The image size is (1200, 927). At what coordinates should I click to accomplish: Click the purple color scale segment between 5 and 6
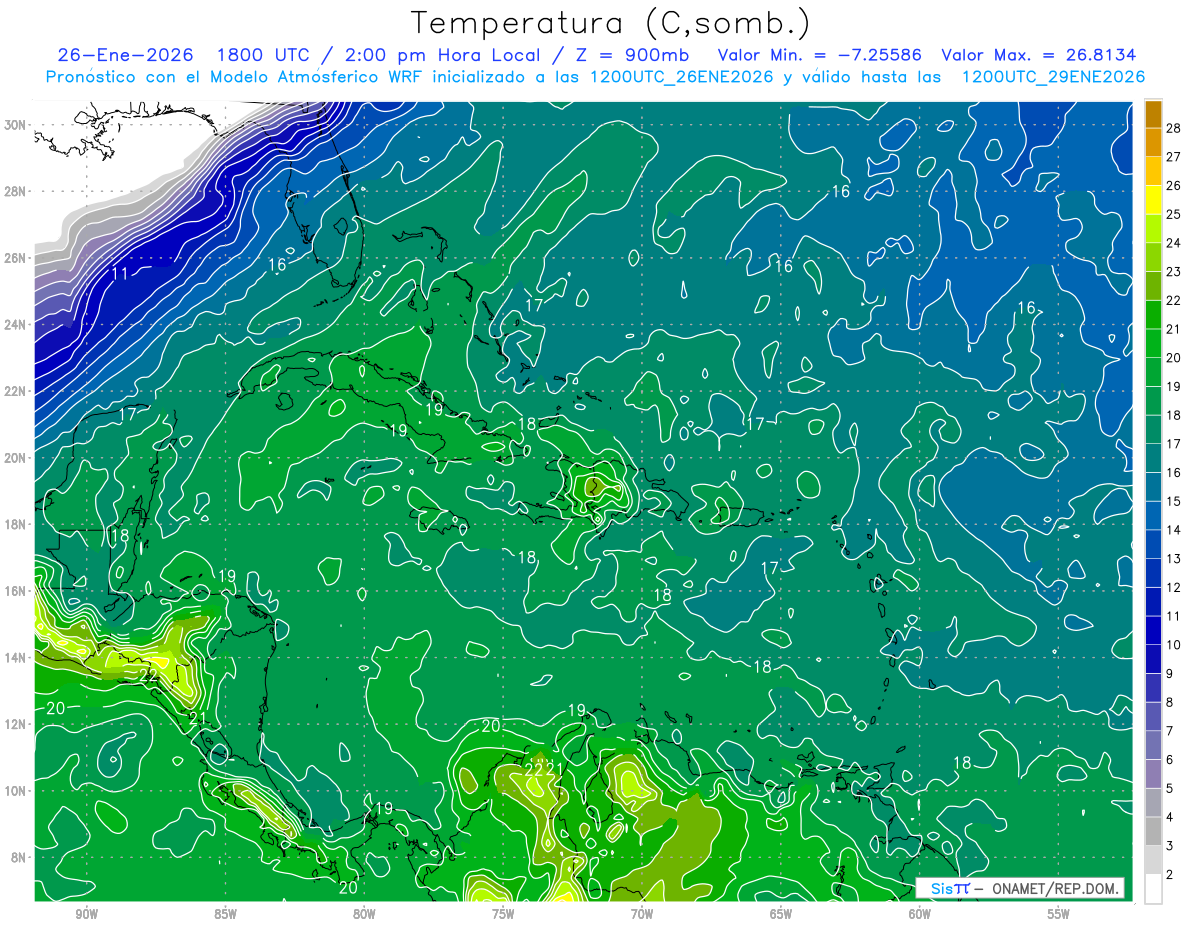(x=1154, y=774)
